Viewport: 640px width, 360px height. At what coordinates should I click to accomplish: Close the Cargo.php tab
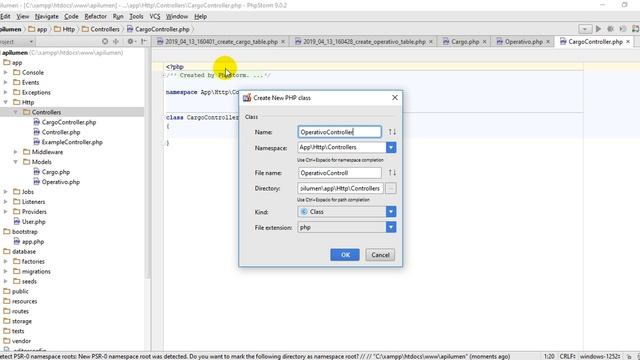[484, 42]
